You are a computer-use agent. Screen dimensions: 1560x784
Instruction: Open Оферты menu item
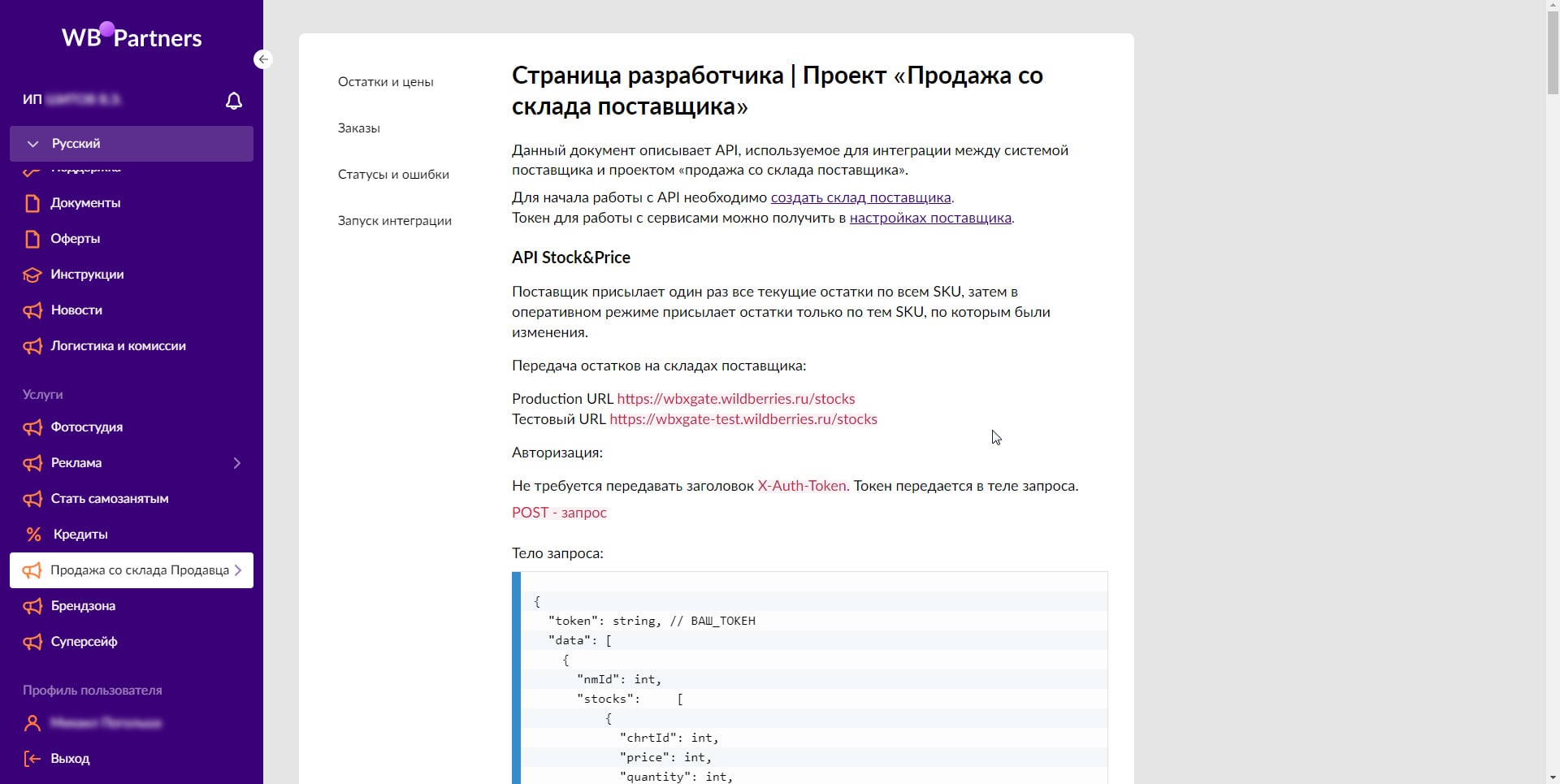[76, 239]
